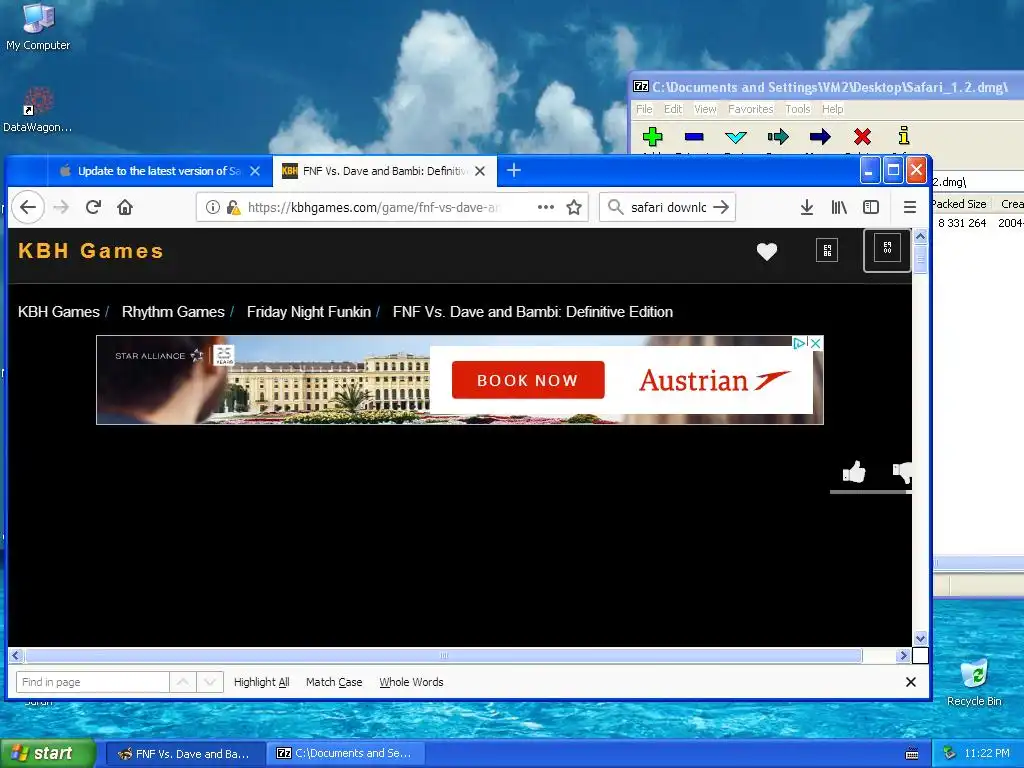Viewport: 1024px width, 768px height.
Task: Open the Firefox home page
Action: click(x=125, y=207)
